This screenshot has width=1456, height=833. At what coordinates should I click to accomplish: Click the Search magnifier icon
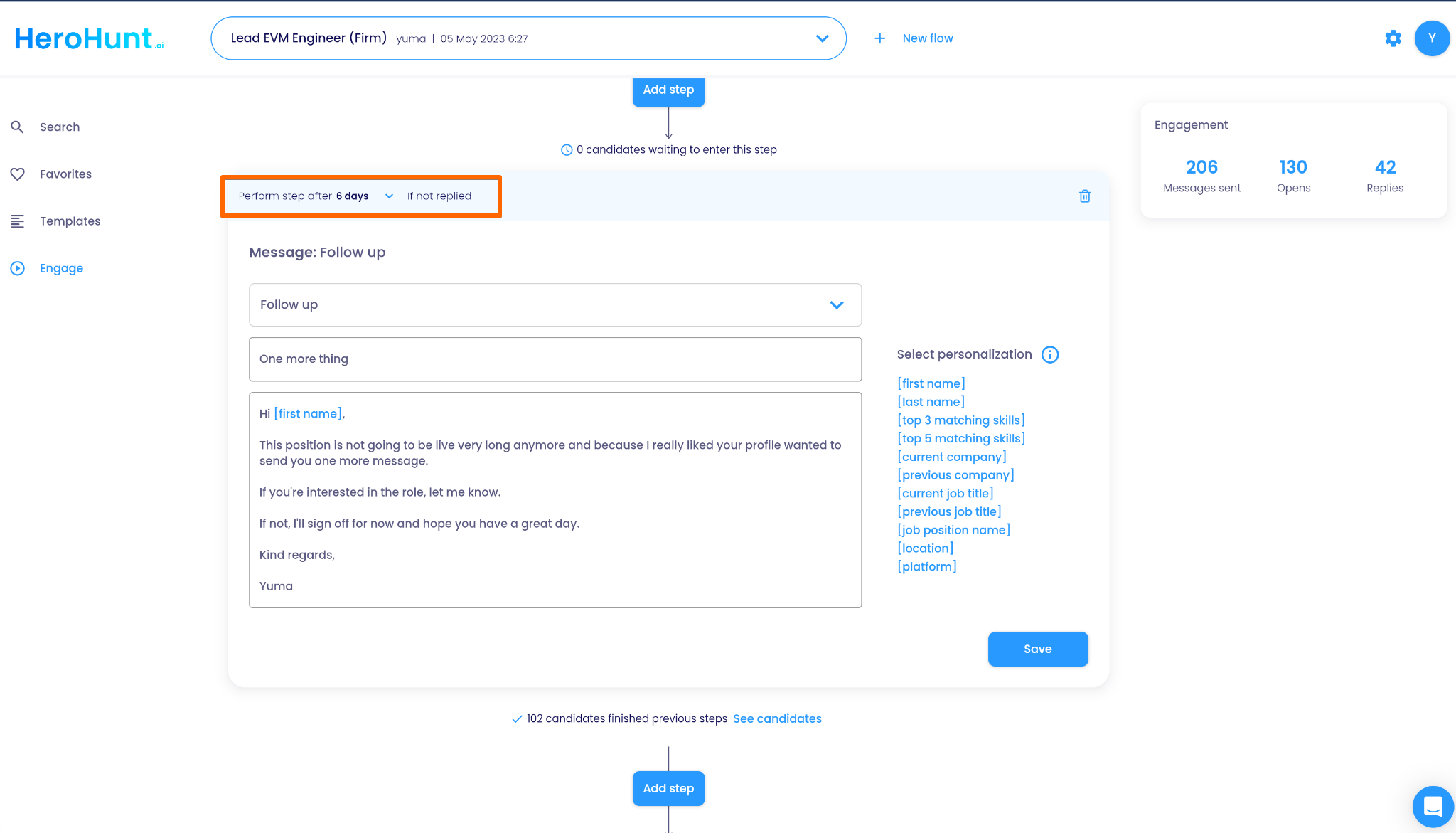[17, 127]
